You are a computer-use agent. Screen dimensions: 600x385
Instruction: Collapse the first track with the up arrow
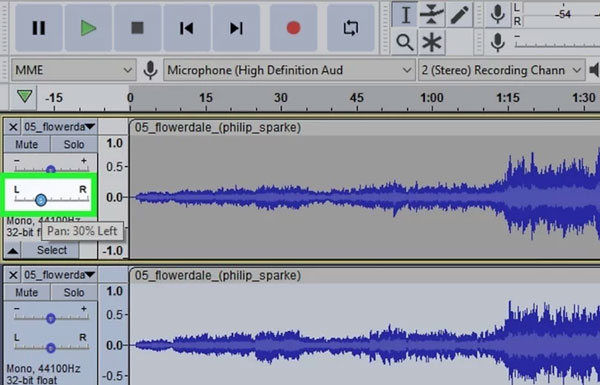(x=13, y=251)
